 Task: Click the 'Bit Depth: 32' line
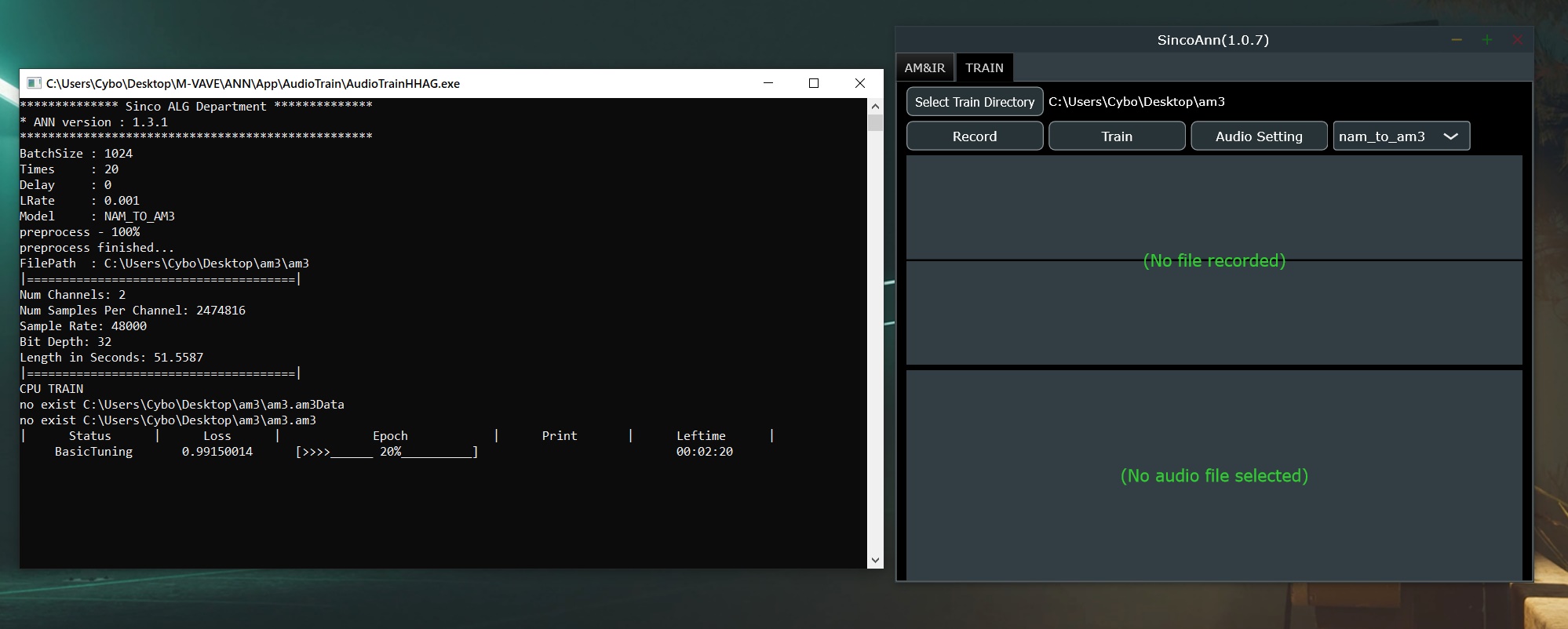65,342
